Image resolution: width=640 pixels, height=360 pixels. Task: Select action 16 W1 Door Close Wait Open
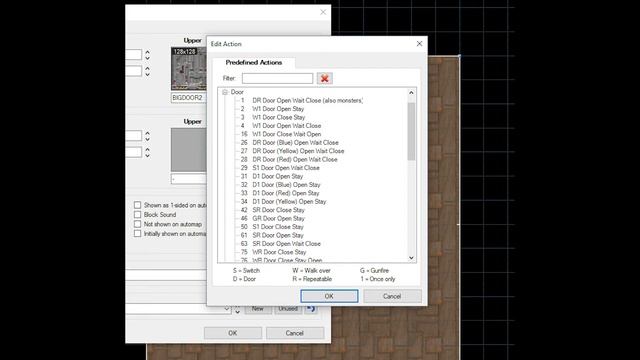[x=280, y=134]
